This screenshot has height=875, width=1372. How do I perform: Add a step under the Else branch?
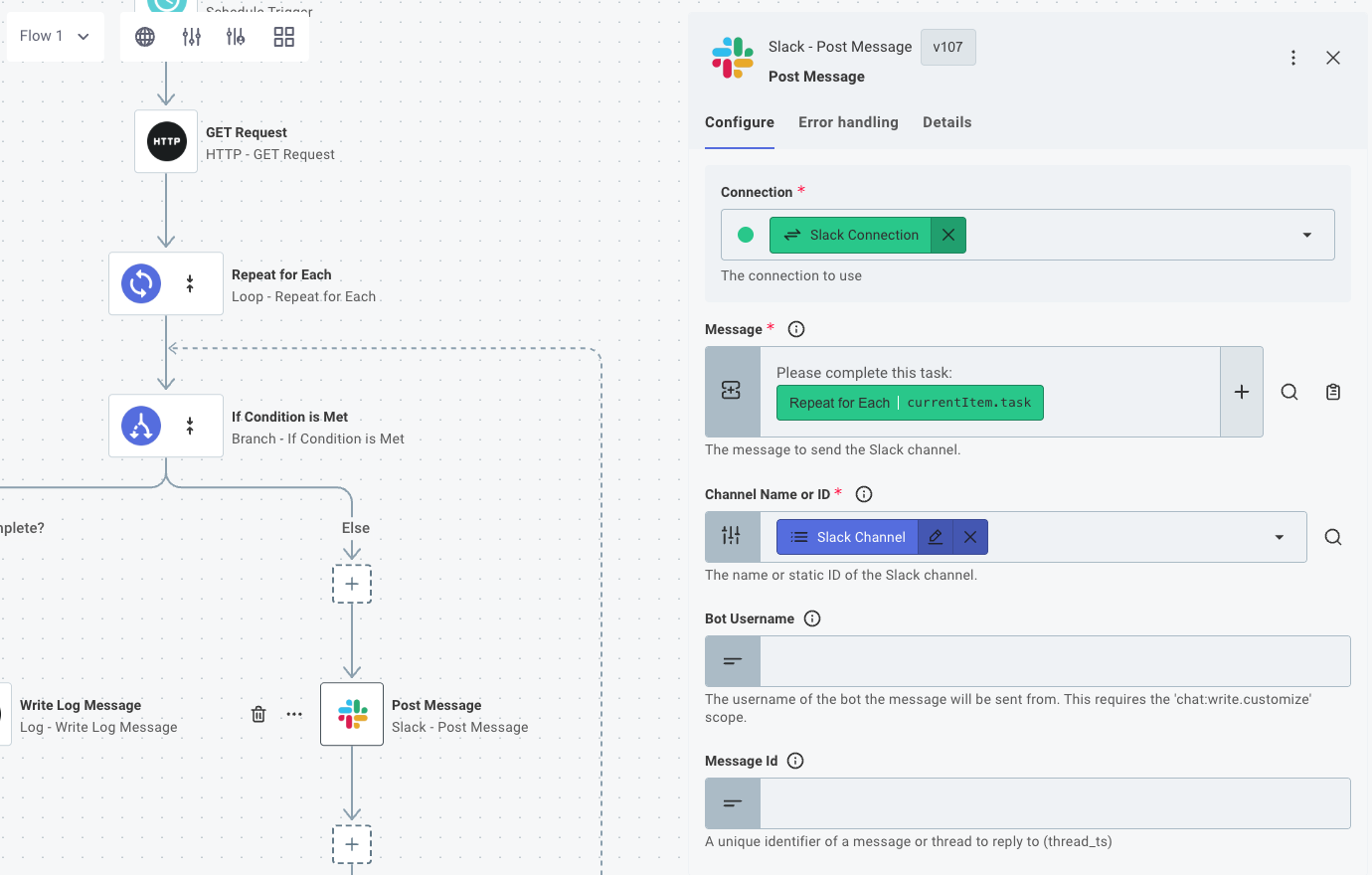click(352, 584)
